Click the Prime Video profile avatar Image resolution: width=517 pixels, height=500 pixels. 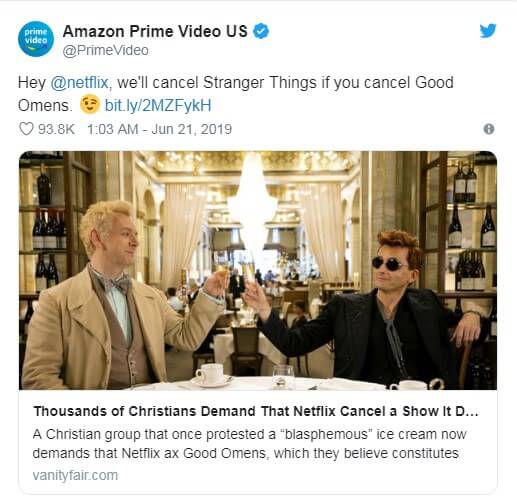[x=36, y=39]
